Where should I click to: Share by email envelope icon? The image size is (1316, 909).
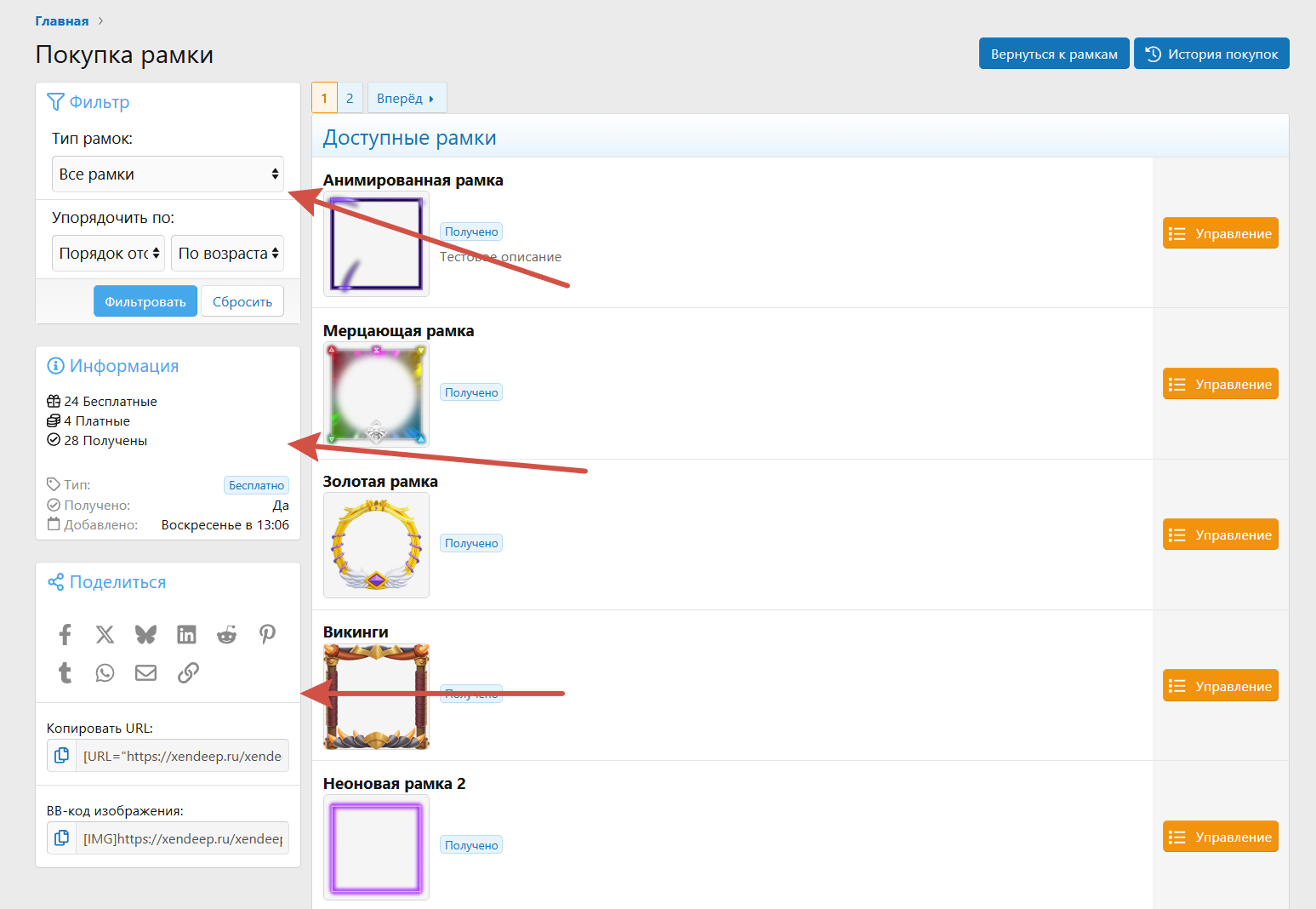(x=145, y=673)
